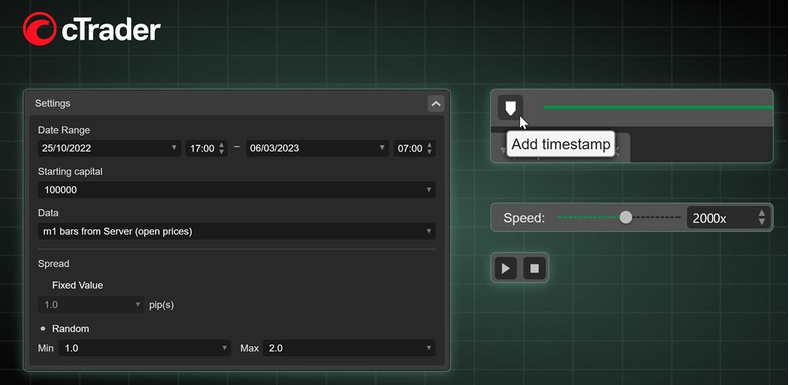The image size is (789, 385).
Task: Open the Max spread 2.0 dropdown
Action: (x=349, y=348)
